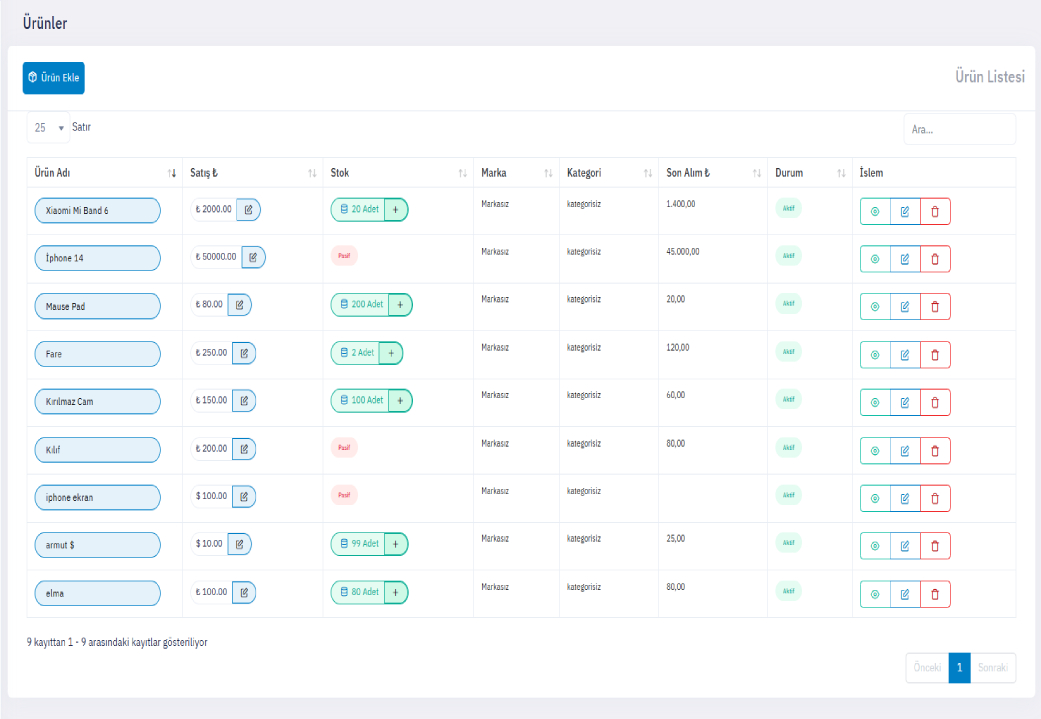Click the Ürün Ekle button
Screen dimensions: 1041x719
(x=54, y=78)
